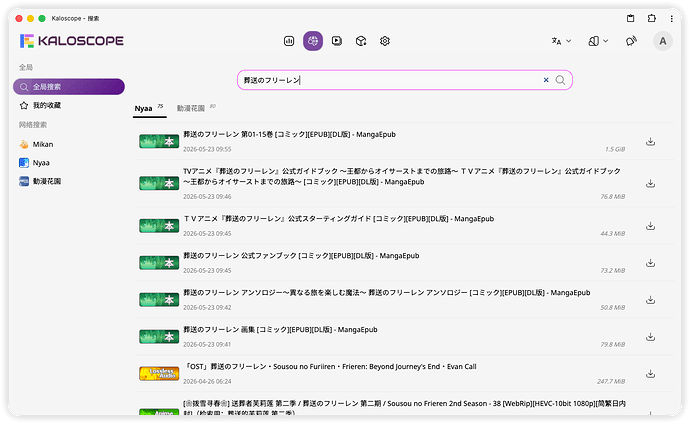Click the 73.2 MiB size text
690x423 pixels.
coord(613,271)
